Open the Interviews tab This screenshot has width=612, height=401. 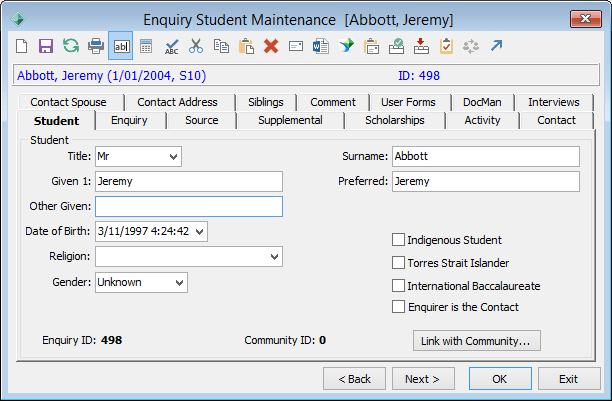tap(554, 102)
